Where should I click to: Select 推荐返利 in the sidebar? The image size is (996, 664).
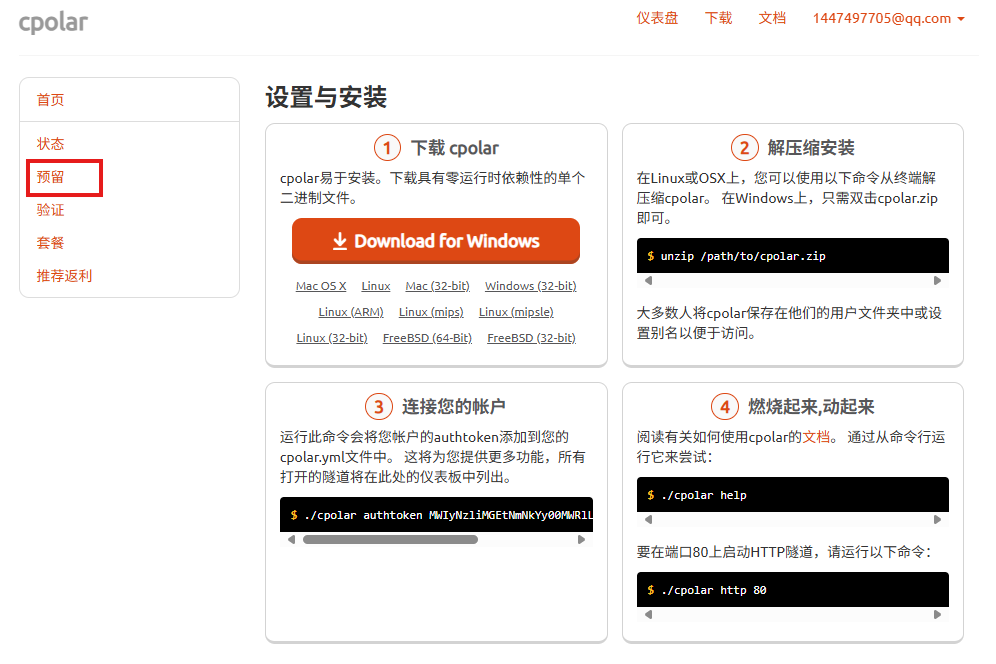[x=64, y=276]
